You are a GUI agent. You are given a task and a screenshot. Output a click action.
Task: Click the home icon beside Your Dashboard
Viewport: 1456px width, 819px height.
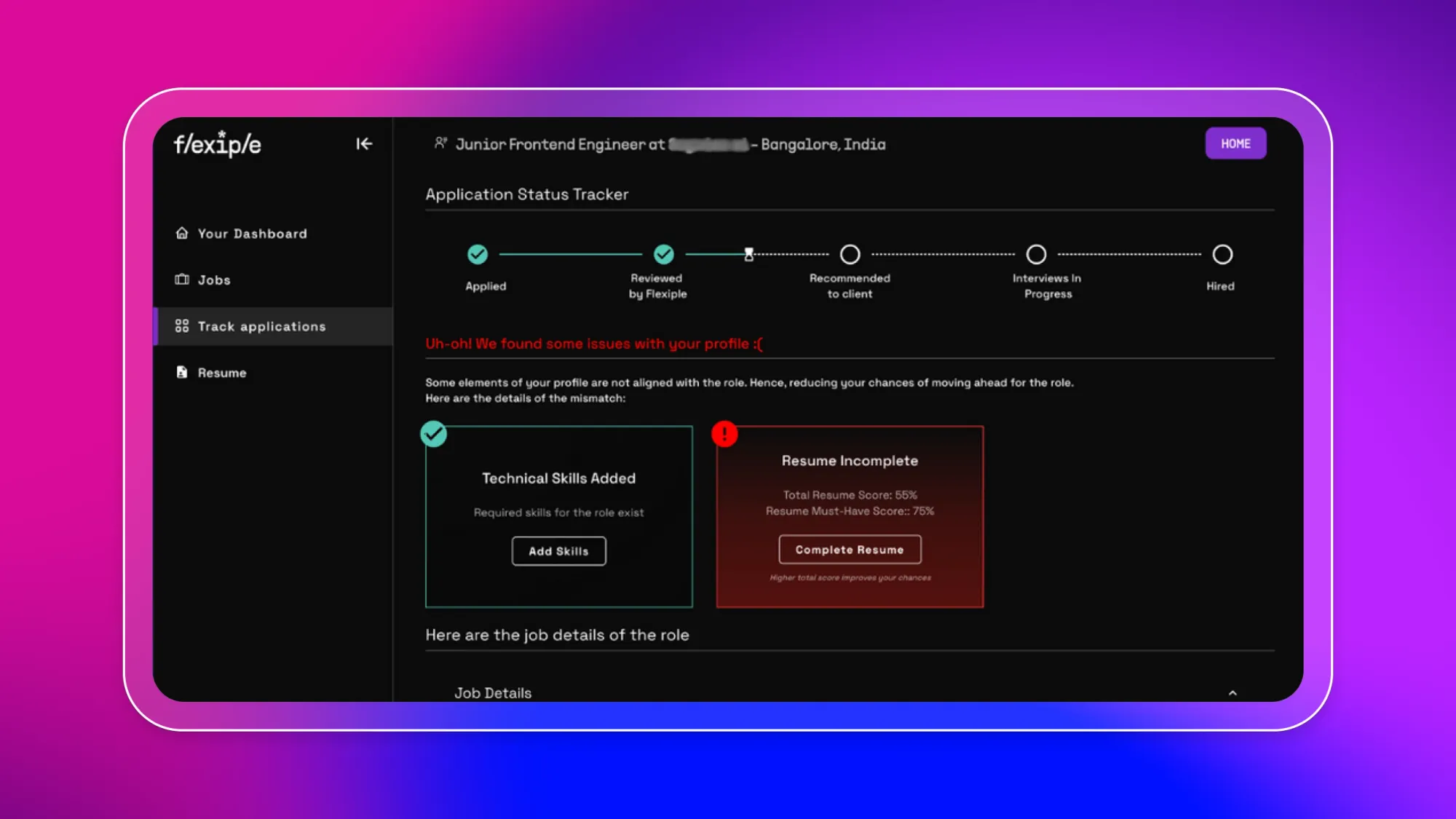[x=181, y=232]
